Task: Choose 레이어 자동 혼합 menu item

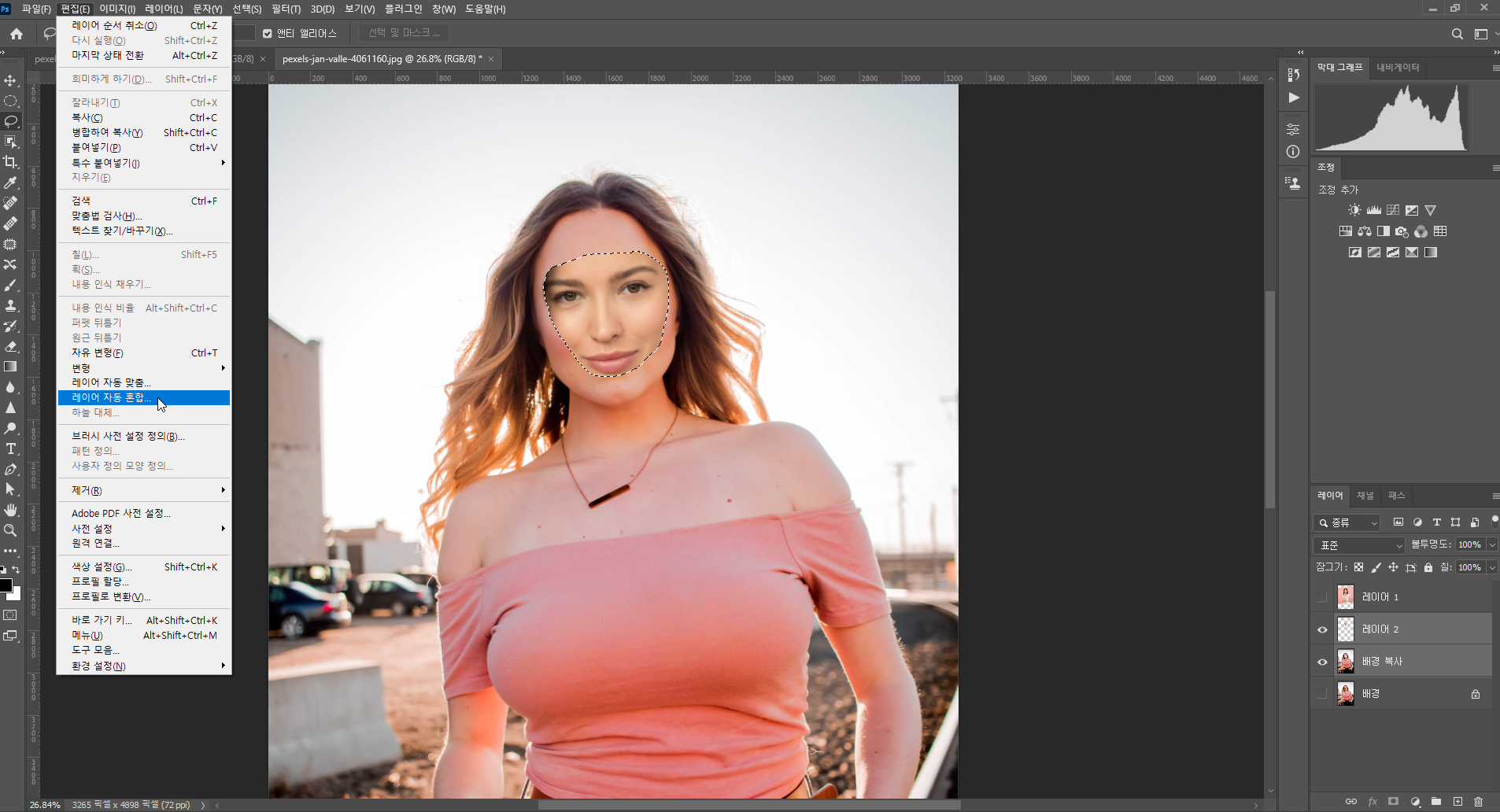Action: coord(144,397)
